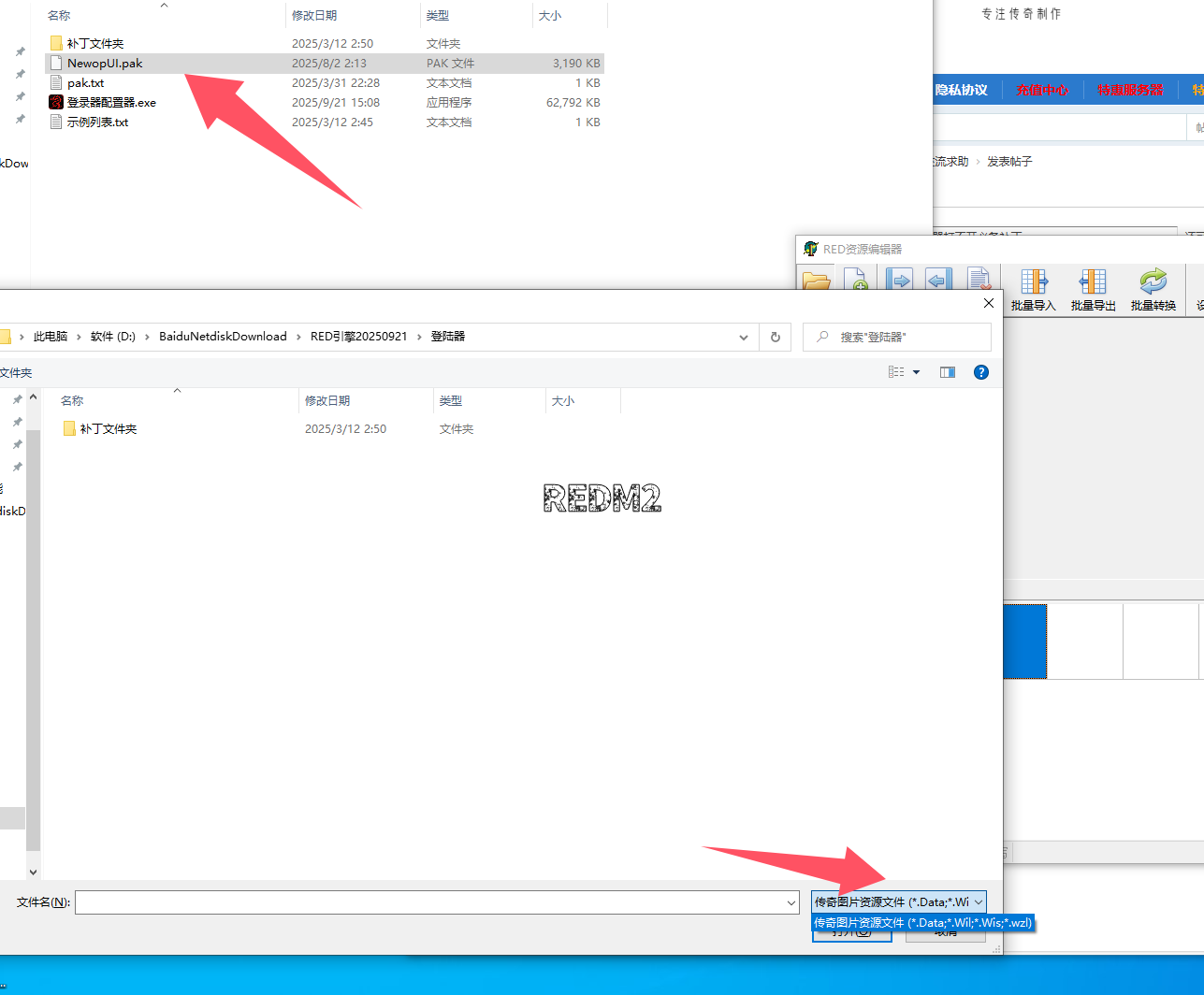Open the blue help question-mark icon
Screen dimensions: 1204x995
pos(980,372)
